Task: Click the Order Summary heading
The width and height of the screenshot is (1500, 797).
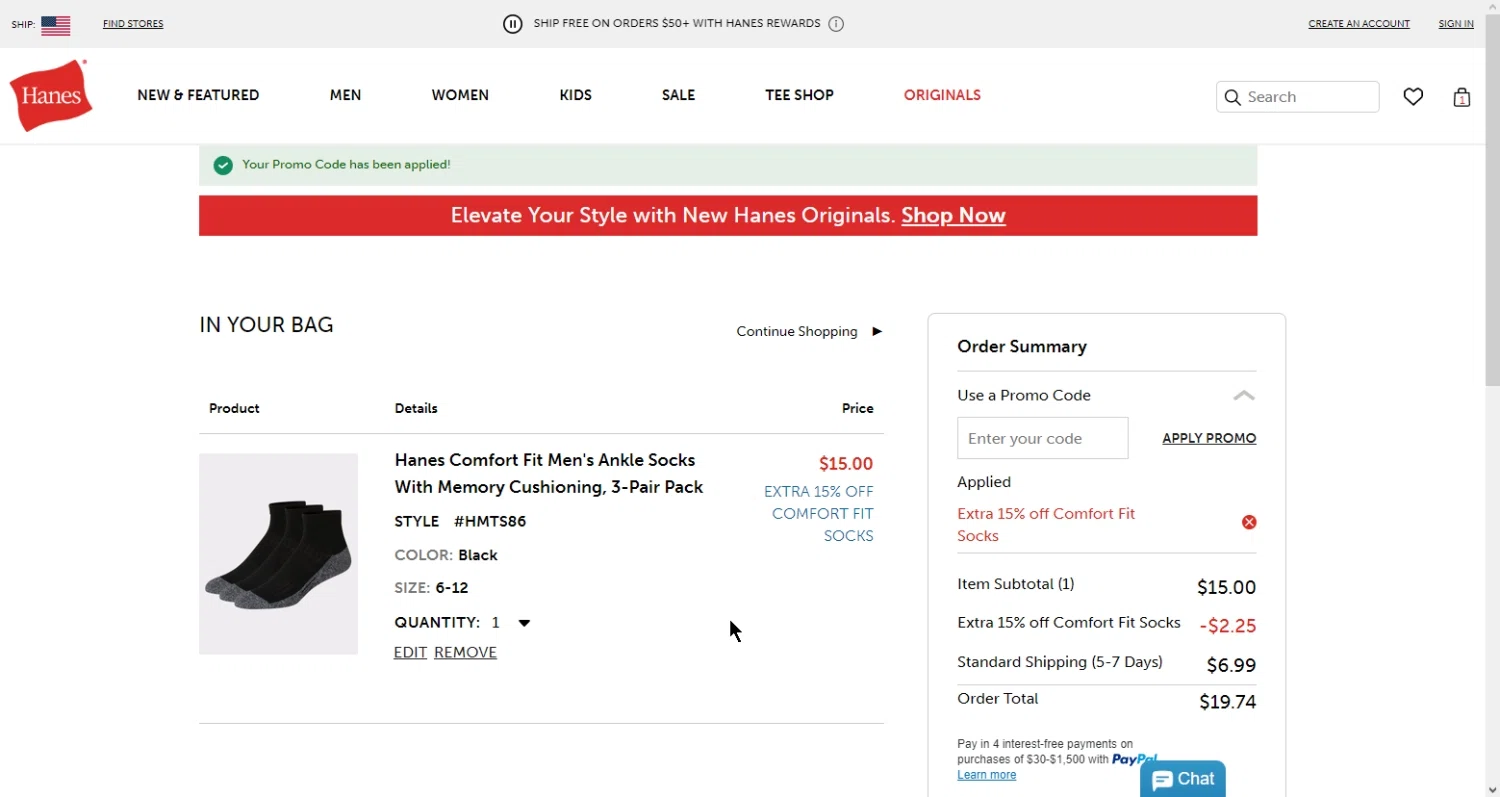Action: click(1022, 346)
